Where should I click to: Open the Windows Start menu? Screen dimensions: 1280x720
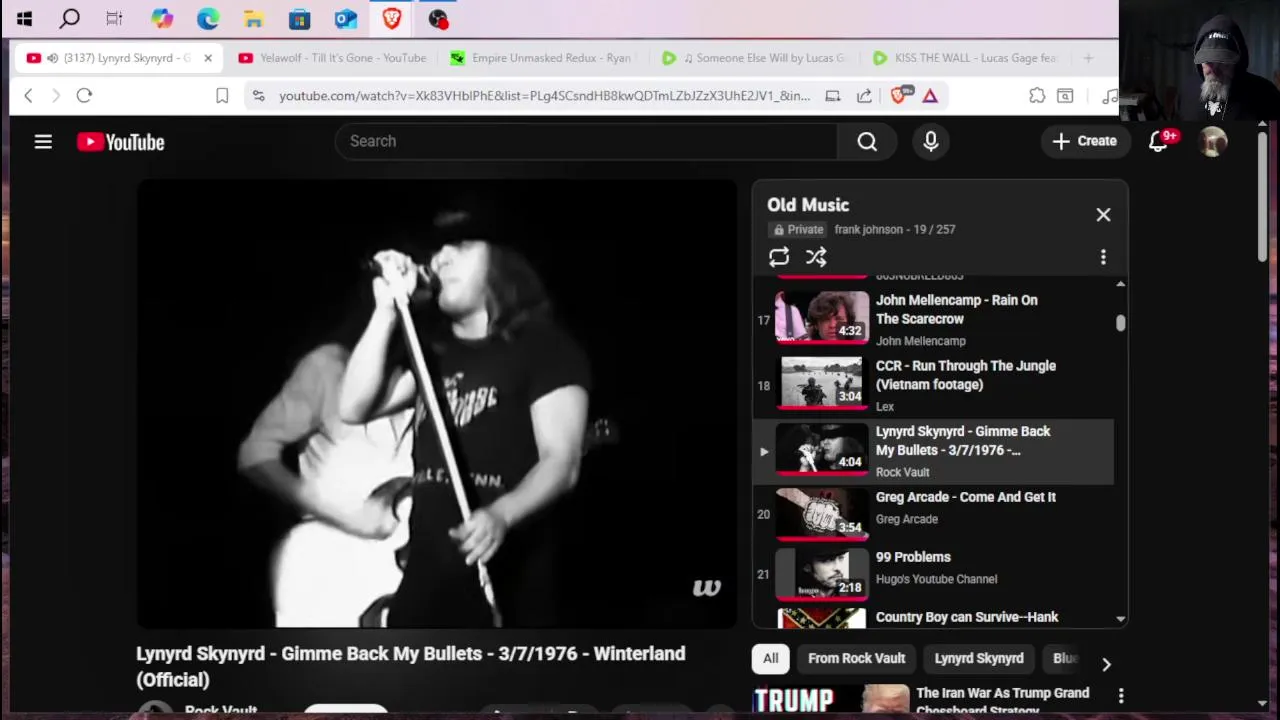click(x=24, y=18)
